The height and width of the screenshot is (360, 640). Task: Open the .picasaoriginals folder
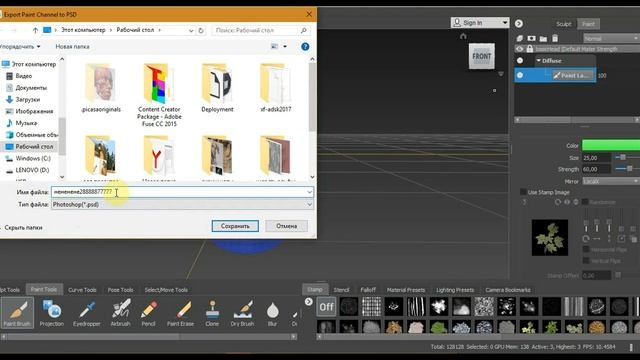click(101, 88)
